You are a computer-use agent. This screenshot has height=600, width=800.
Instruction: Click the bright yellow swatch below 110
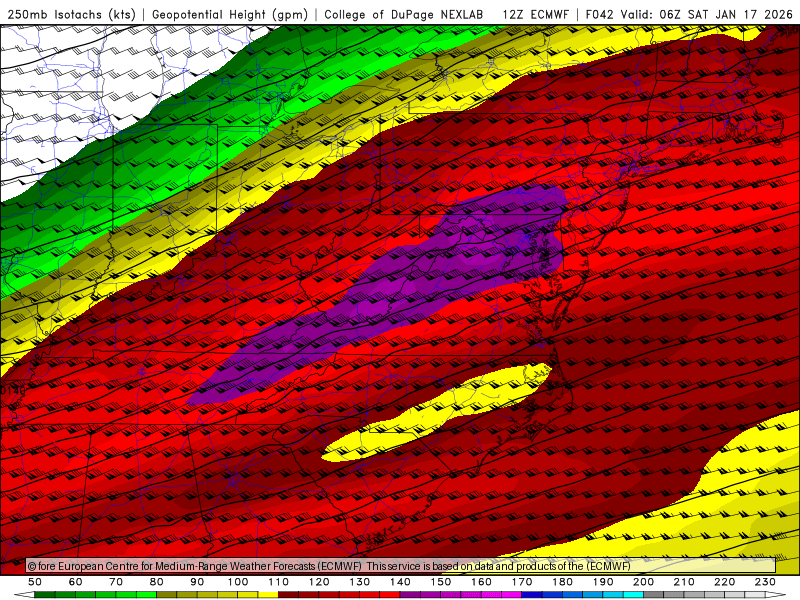[268, 595]
